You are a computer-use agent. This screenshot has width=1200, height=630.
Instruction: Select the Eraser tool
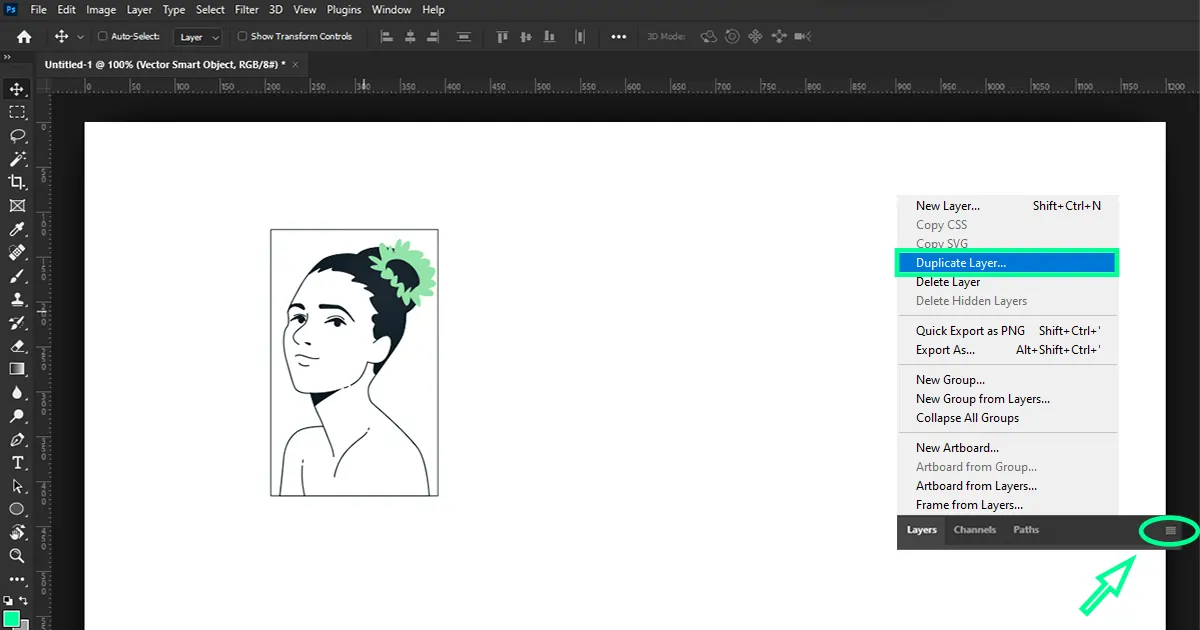coord(17,346)
